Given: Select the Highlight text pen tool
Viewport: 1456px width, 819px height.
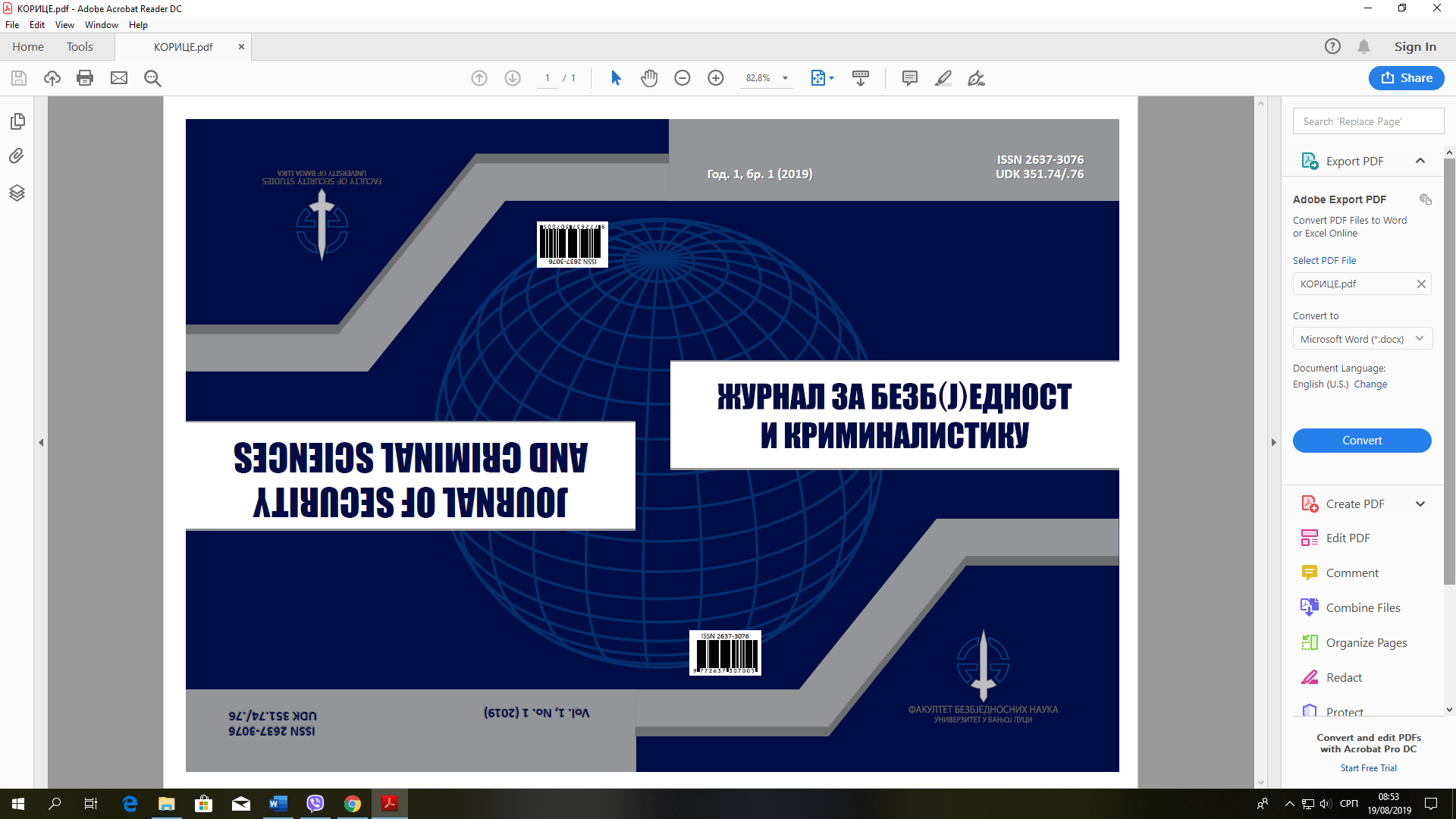Looking at the screenshot, I should [943, 78].
